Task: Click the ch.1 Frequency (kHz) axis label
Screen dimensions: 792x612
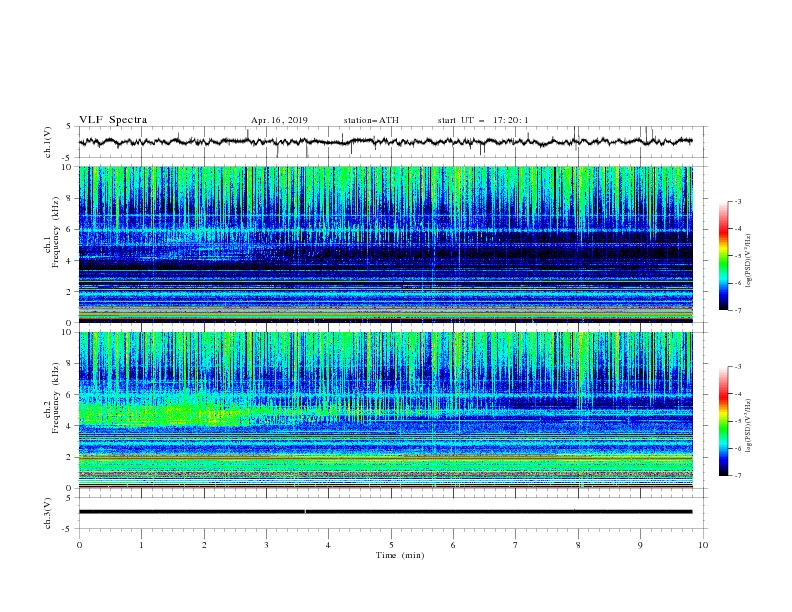Action: coord(52,232)
